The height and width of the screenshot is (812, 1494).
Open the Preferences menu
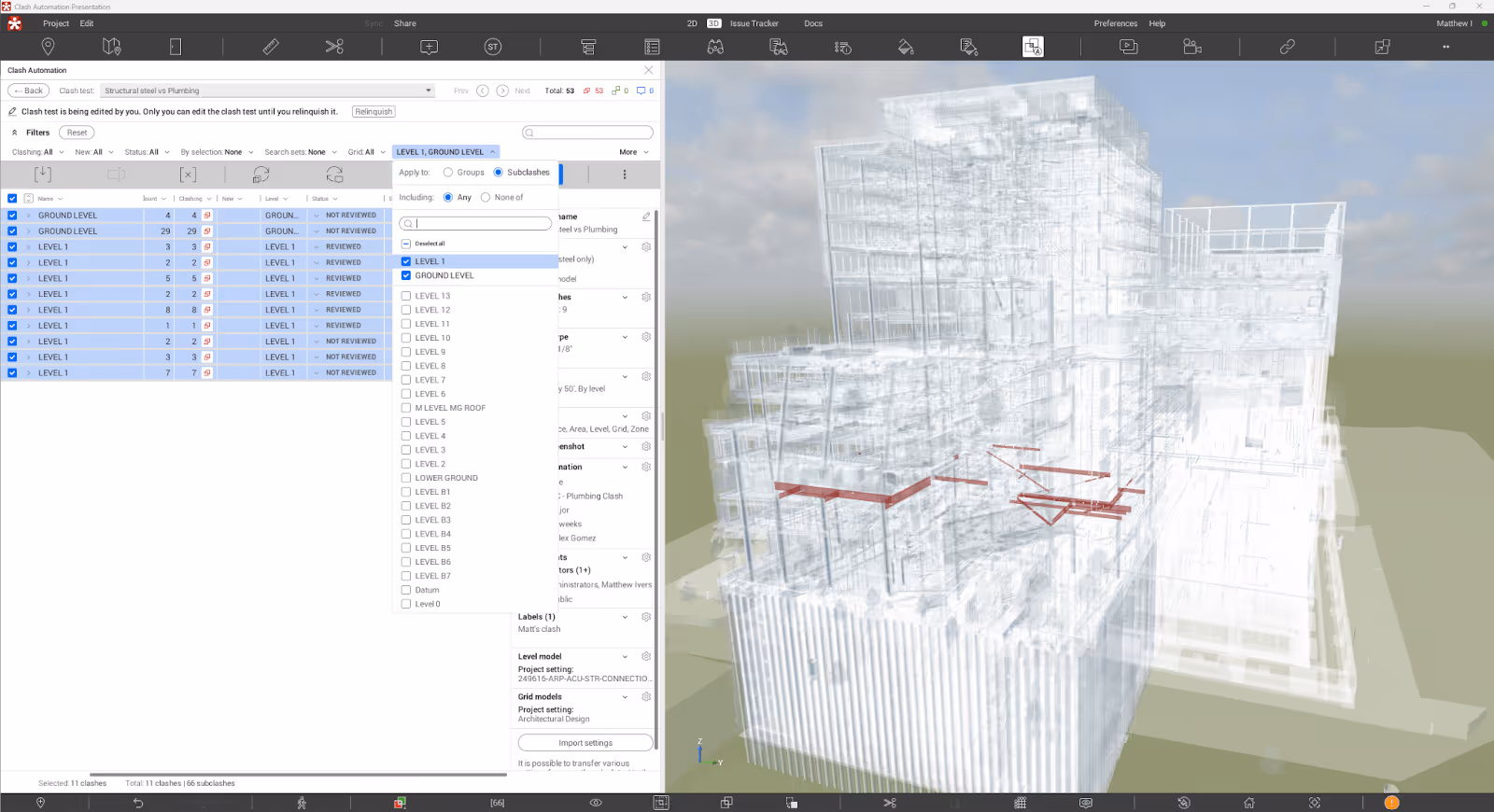1115,23
